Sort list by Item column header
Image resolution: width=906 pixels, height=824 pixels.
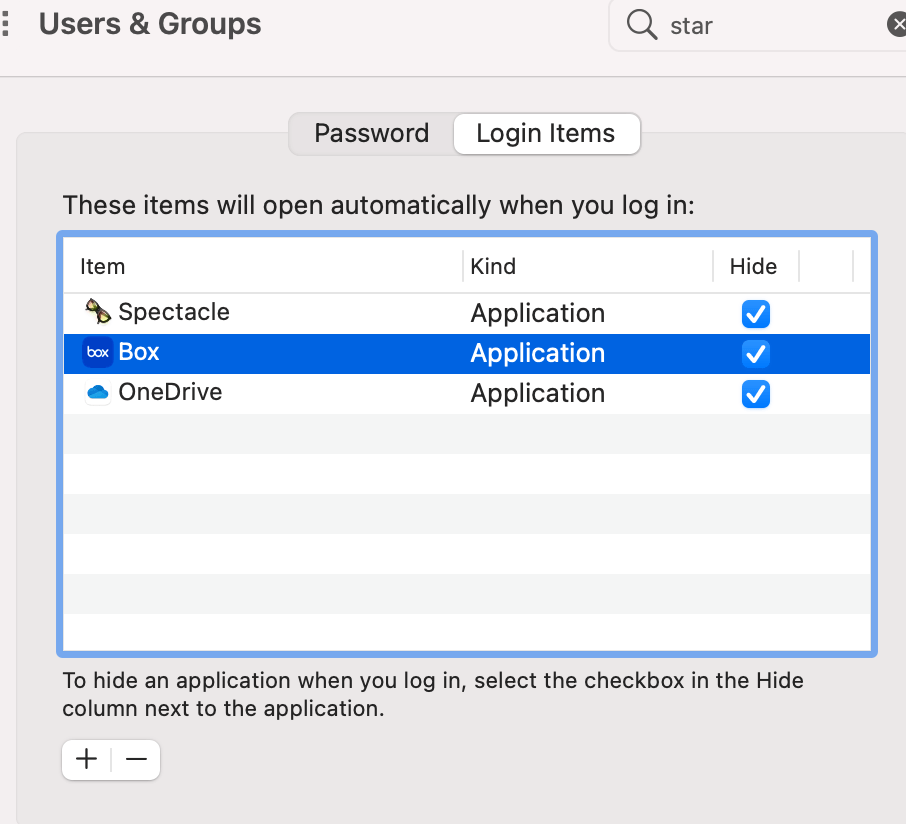point(103,266)
